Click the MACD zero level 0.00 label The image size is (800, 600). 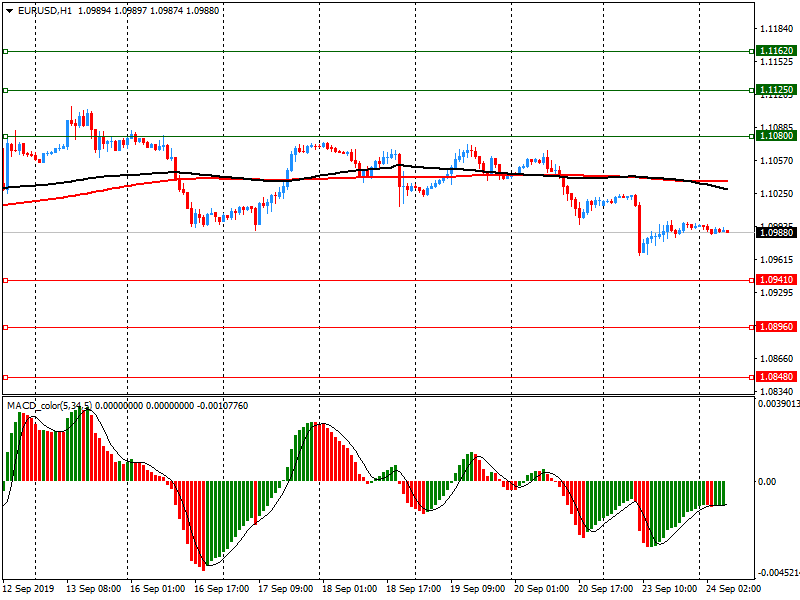point(767,482)
